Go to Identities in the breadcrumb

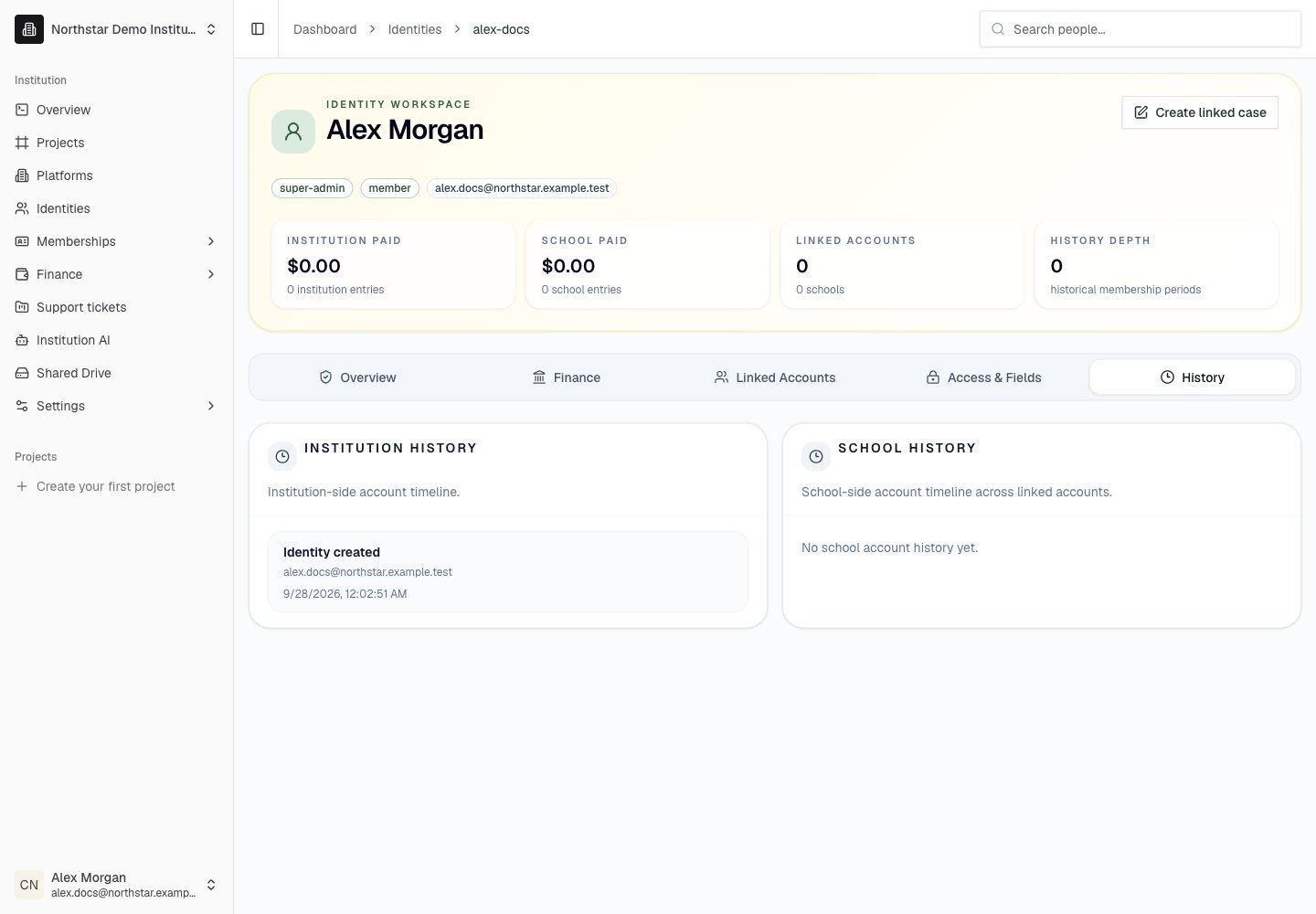415,29
